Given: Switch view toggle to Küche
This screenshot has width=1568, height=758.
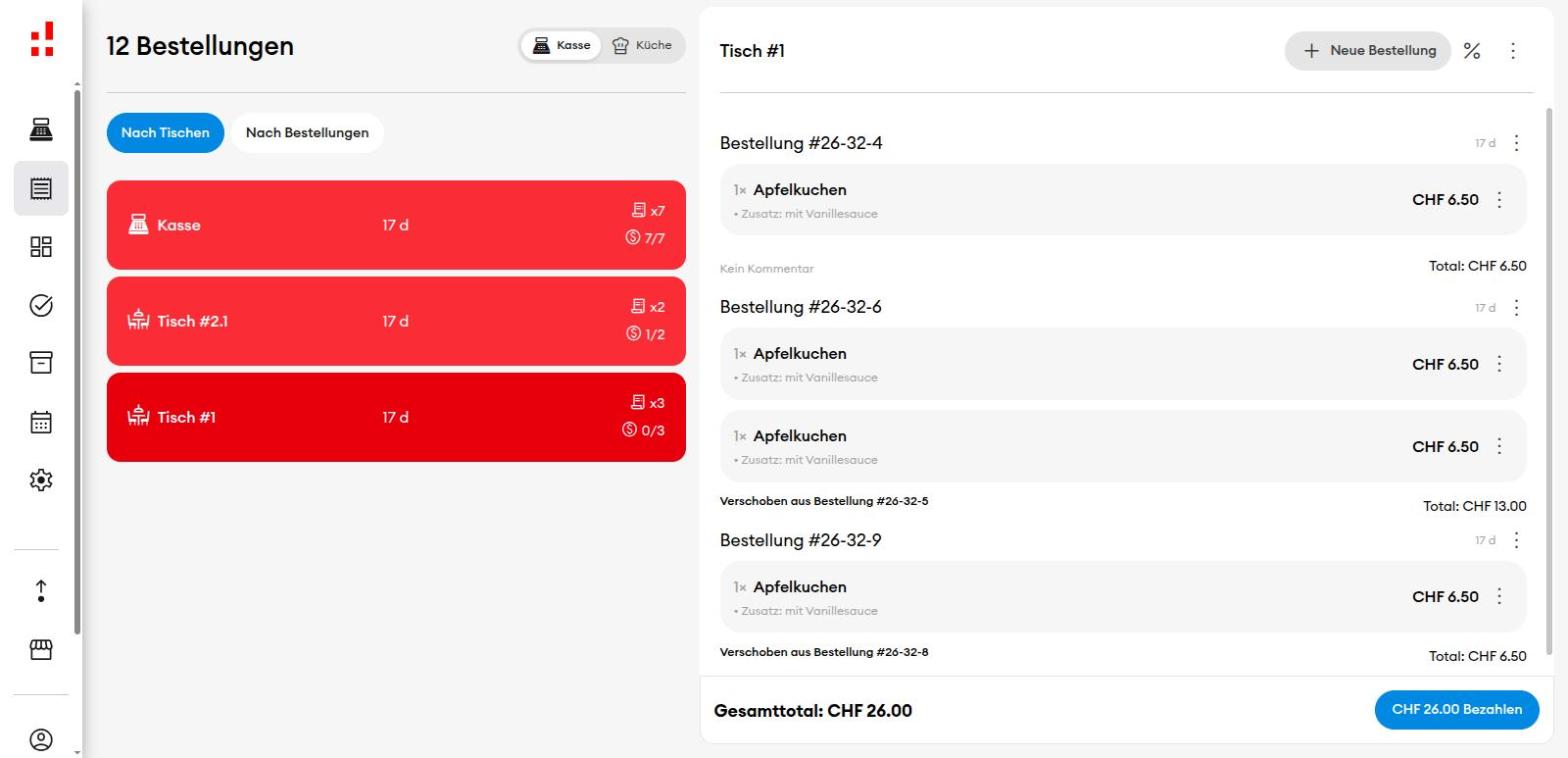Looking at the screenshot, I should (642, 45).
